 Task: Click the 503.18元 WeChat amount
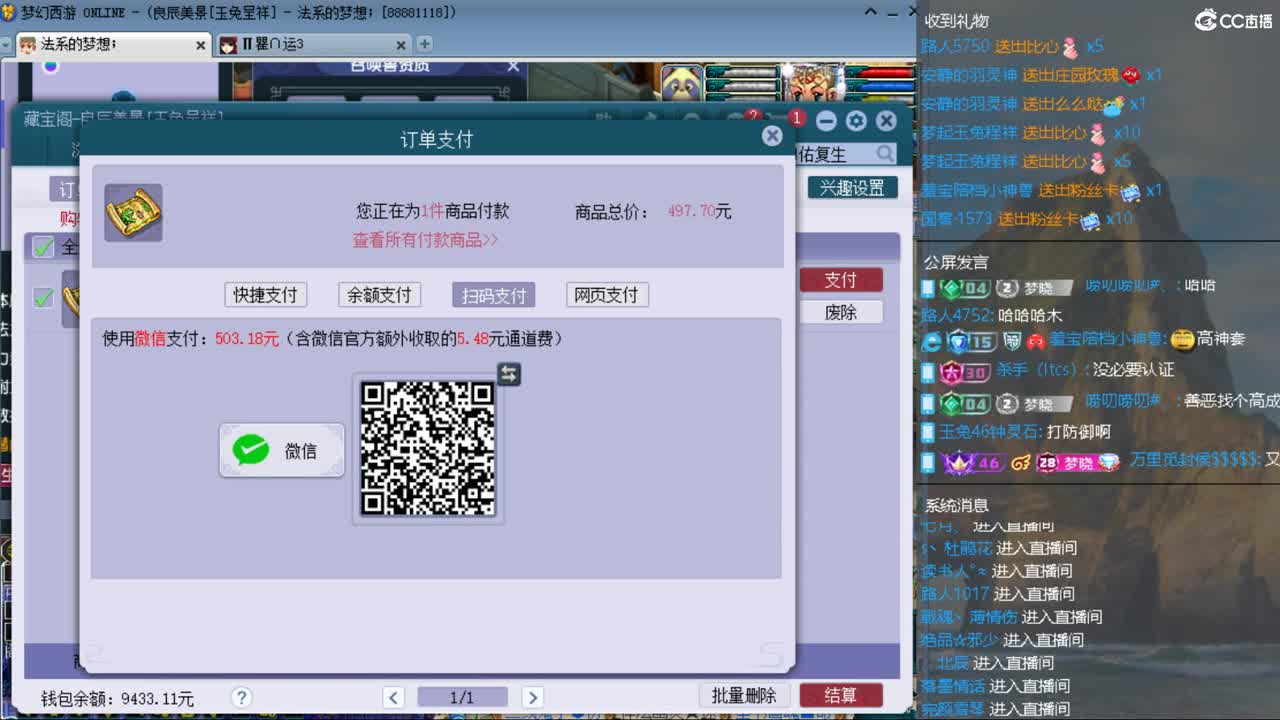tap(247, 339)
